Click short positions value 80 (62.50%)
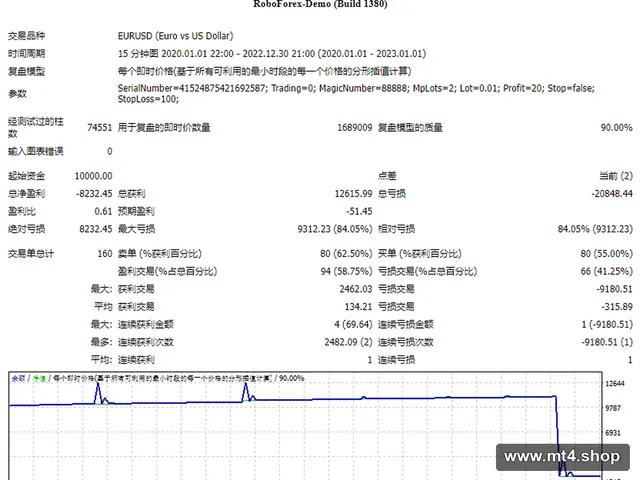 click(x=346, y=254)
